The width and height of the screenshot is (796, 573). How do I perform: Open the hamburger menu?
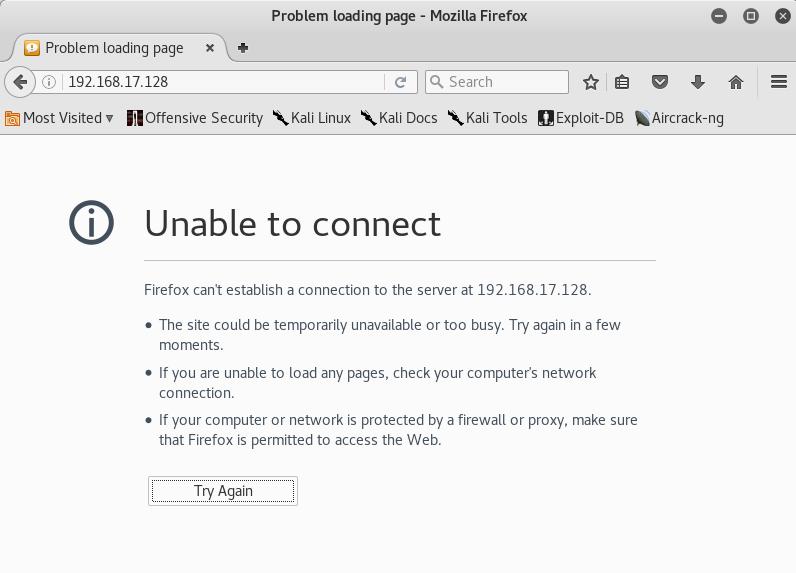point(779,82)
